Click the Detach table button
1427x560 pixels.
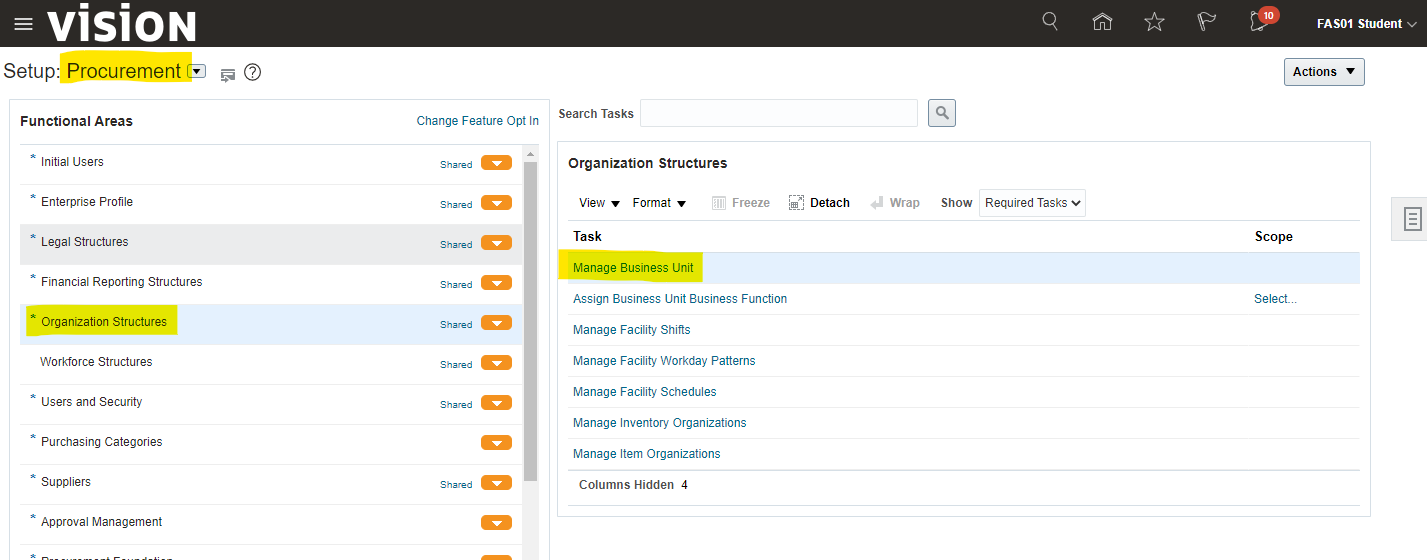pos(819,203)
